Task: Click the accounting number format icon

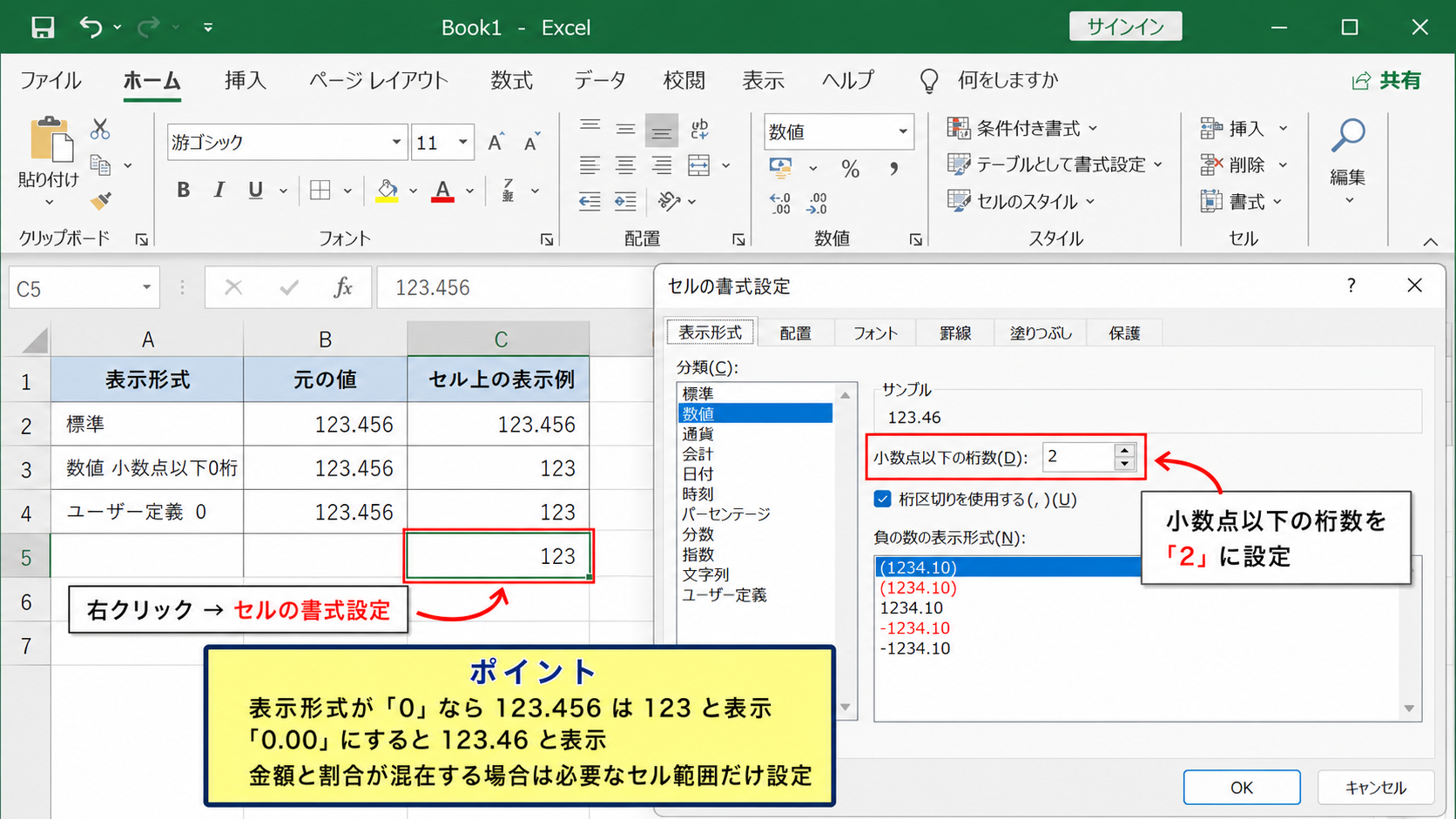Action: tap(780, 167)
